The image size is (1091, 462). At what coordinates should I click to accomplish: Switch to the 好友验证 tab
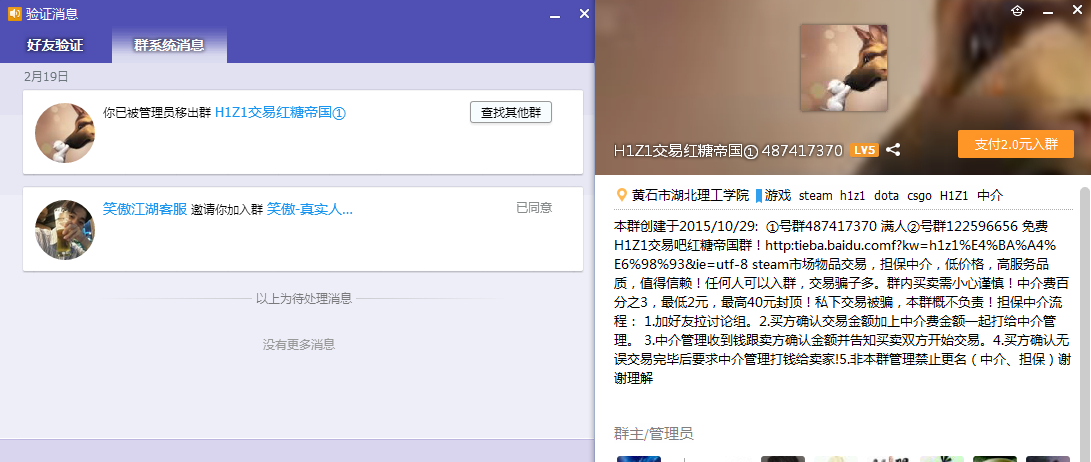click(55, 45)
